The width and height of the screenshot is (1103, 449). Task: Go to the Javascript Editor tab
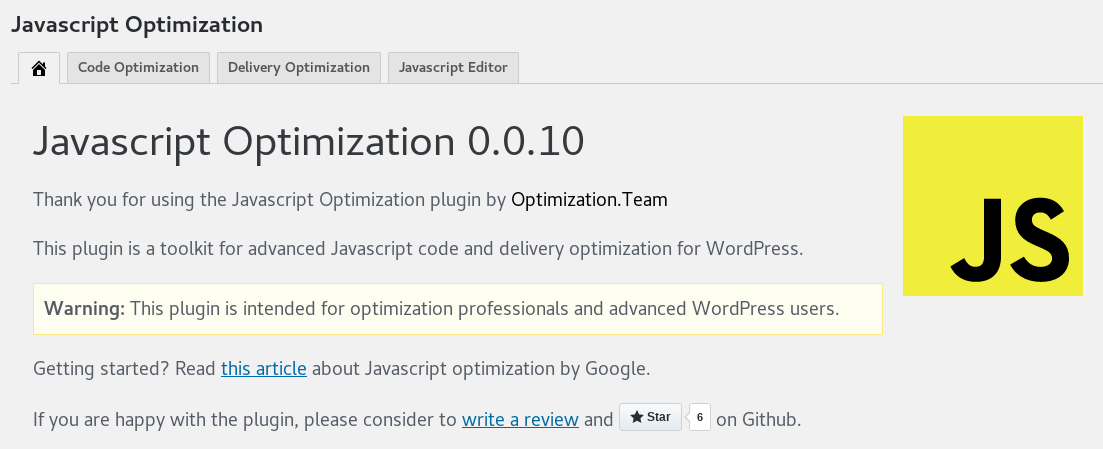[x=453, y=68]
